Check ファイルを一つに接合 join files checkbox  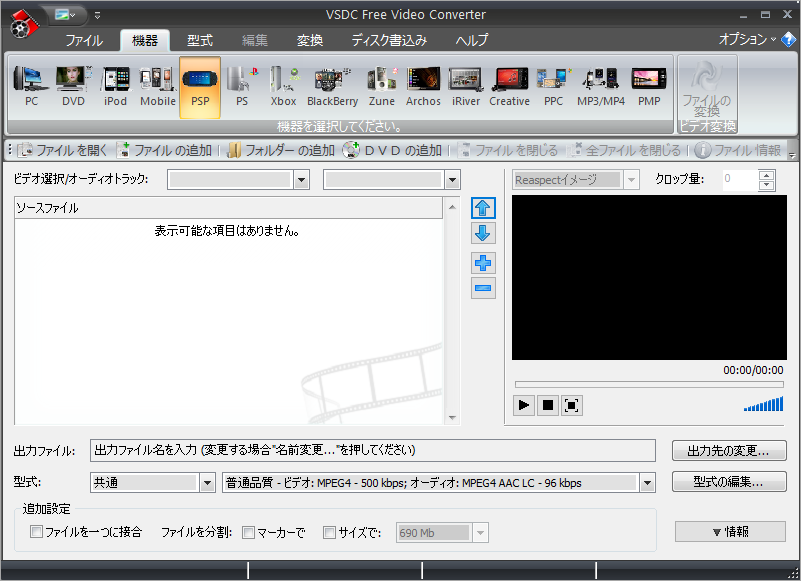36,532
